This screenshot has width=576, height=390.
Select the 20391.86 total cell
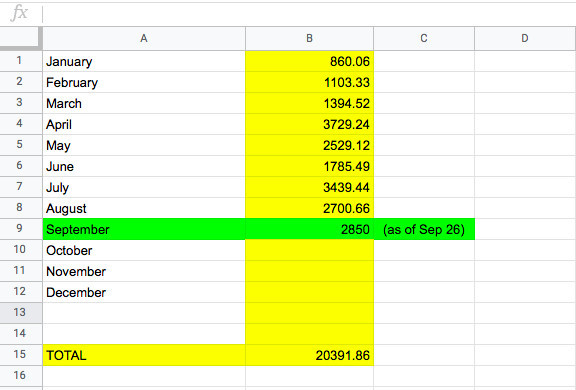[310, 355]
